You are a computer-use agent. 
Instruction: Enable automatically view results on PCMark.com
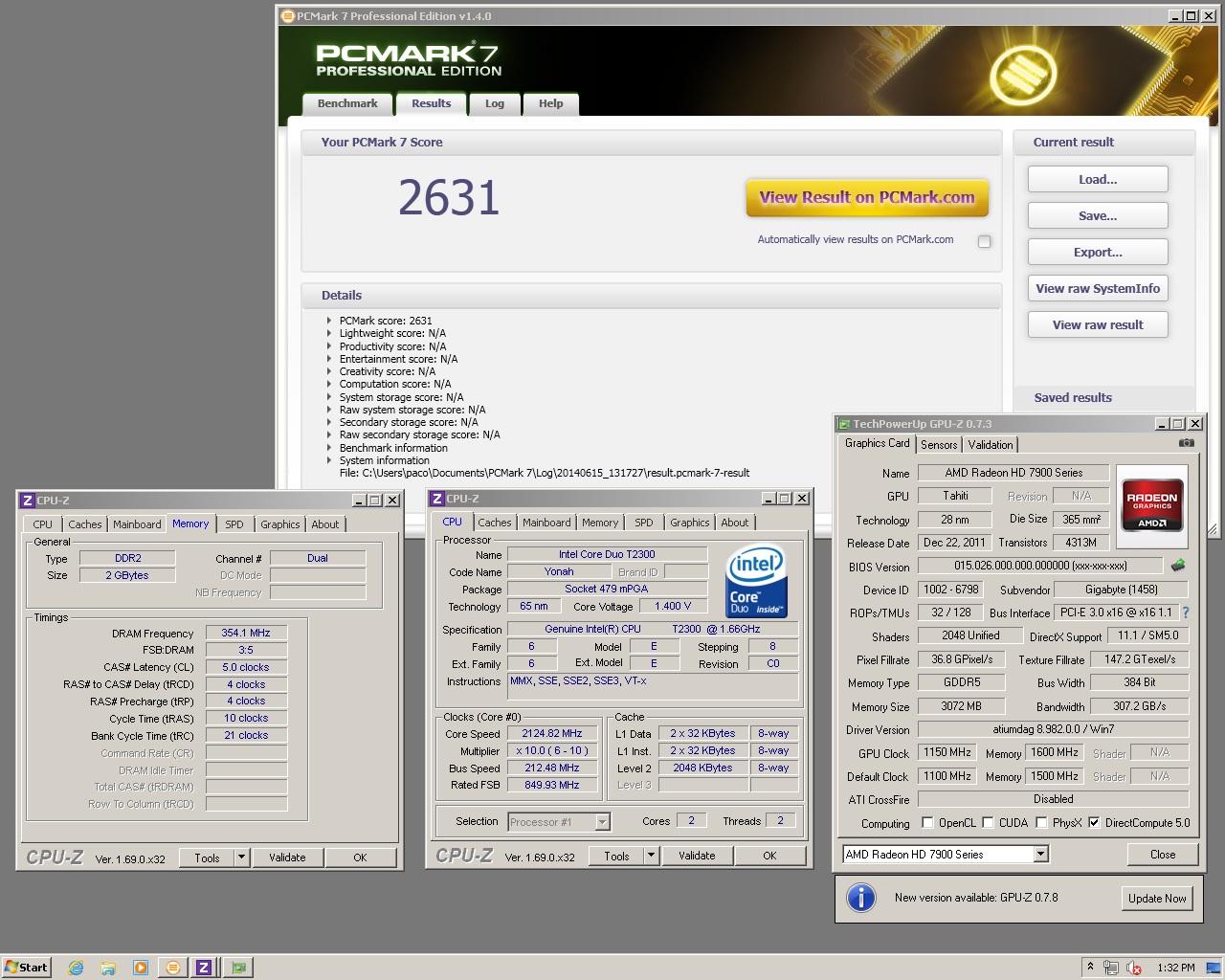pos(984,241)
